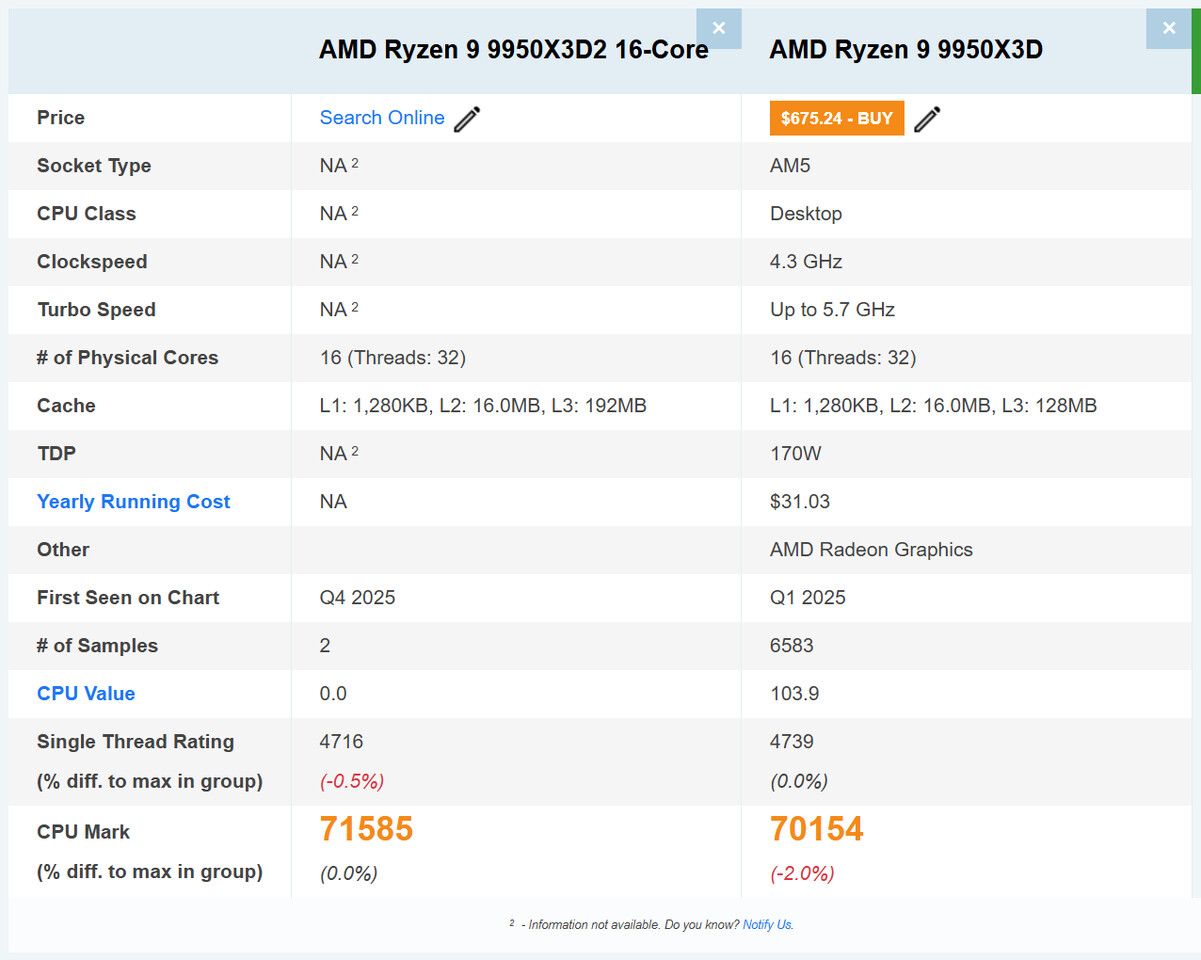Image resolution: width=1201 pixels, height=960 pixels.
Task: Click the Notify Us link
Action: (x=766, y=925)
